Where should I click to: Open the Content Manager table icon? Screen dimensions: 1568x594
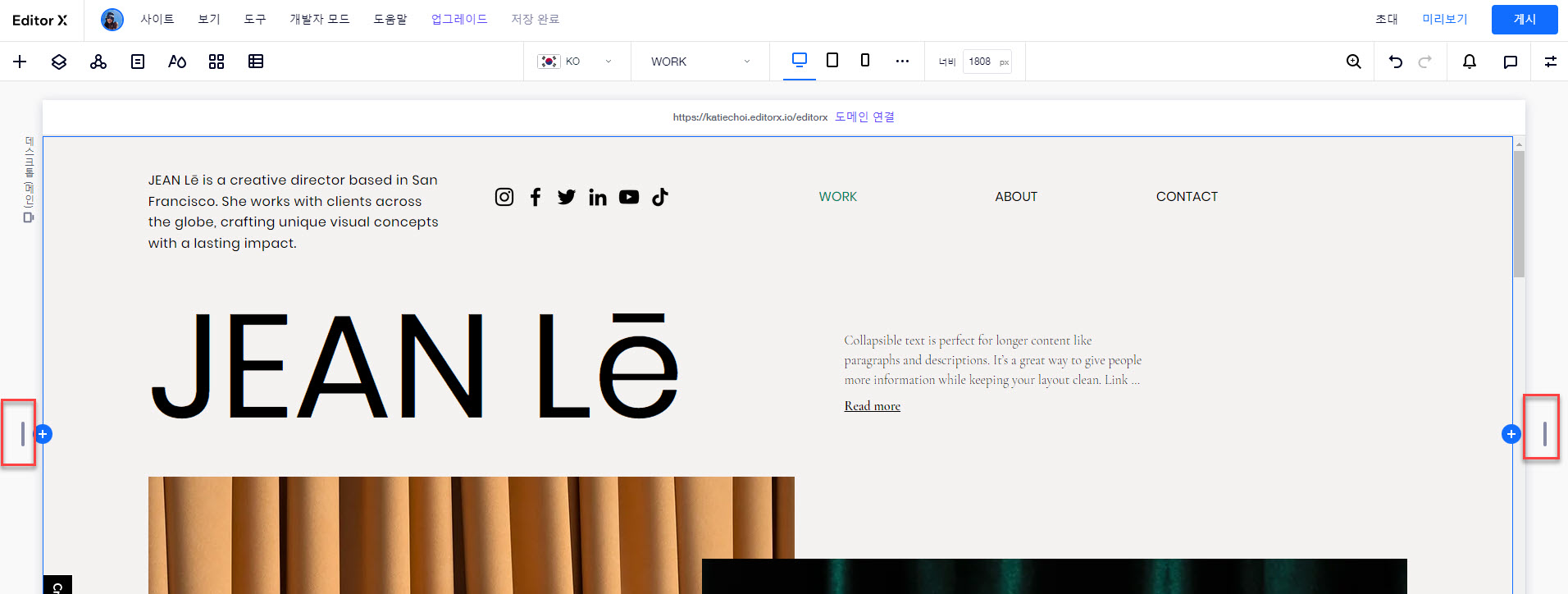click(256, 62)
